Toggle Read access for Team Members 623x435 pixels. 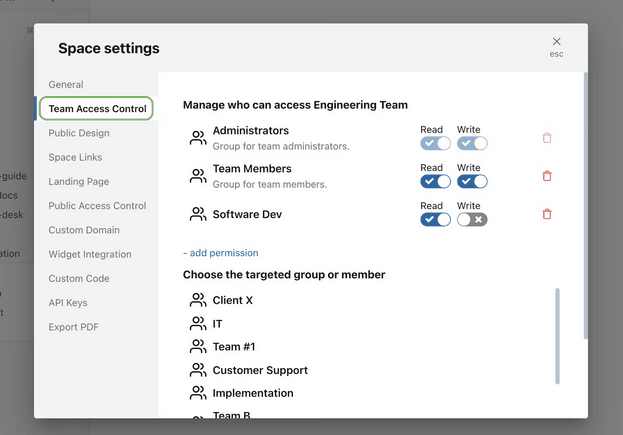pyautogui.click(x=435, y=181)
